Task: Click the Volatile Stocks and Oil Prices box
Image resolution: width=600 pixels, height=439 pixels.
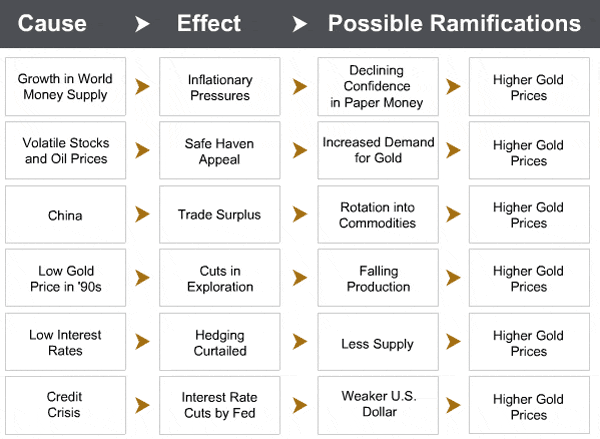Action: click(x=65, y=150)
